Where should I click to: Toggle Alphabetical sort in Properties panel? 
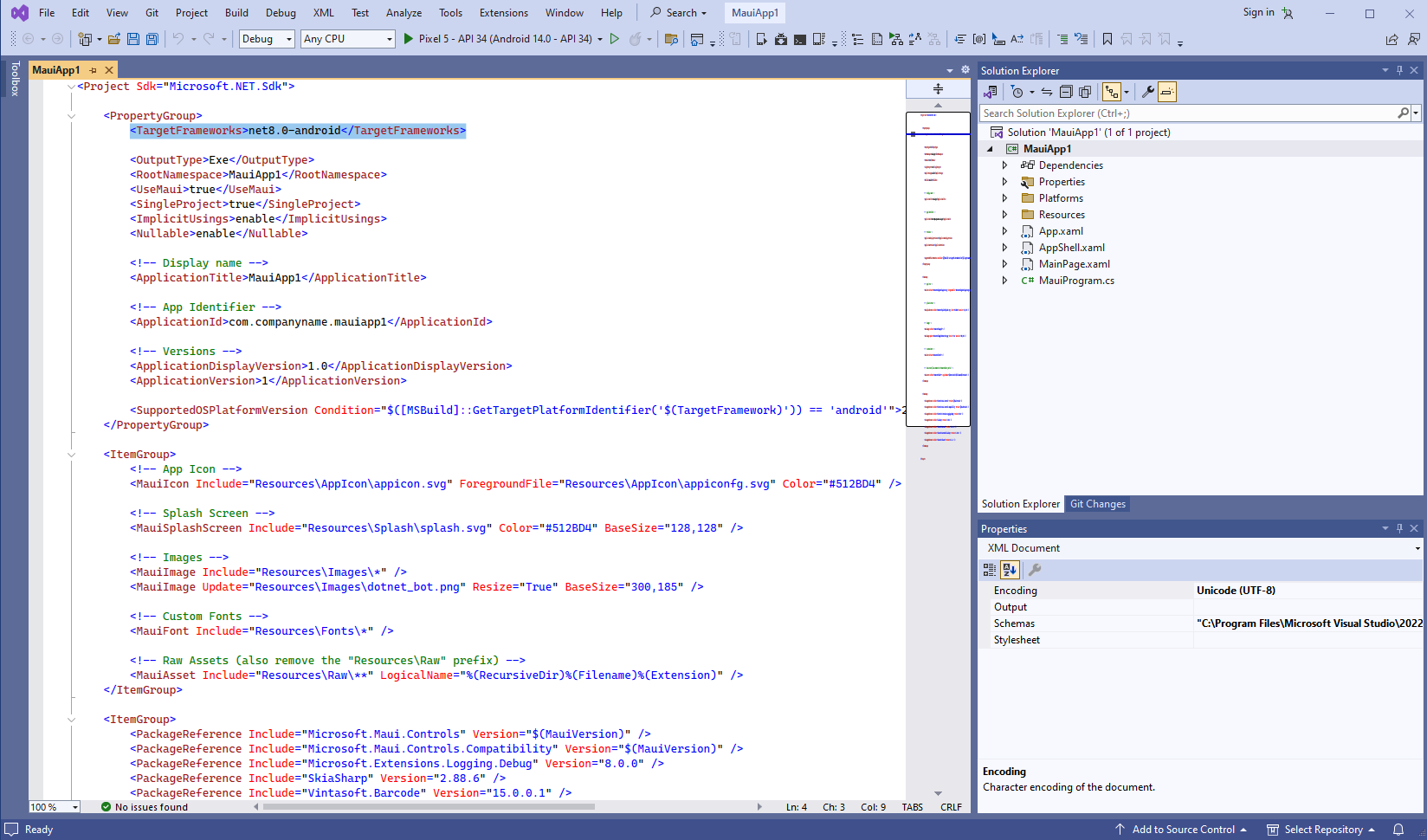coord(1010,570)
